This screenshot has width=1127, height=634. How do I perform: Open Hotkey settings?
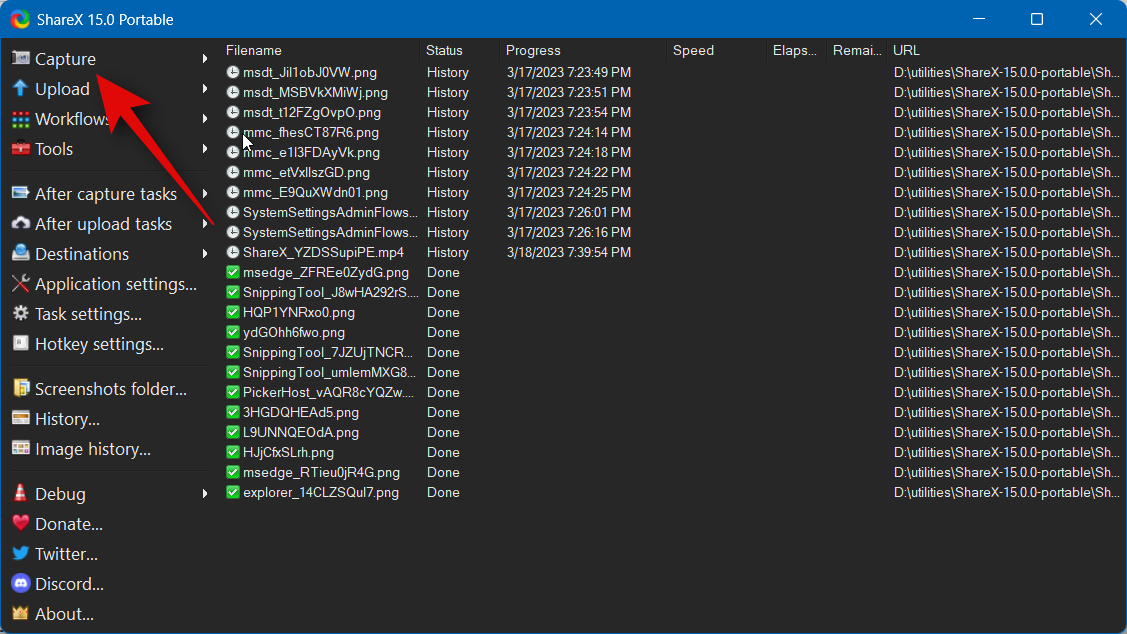point(99,344)
